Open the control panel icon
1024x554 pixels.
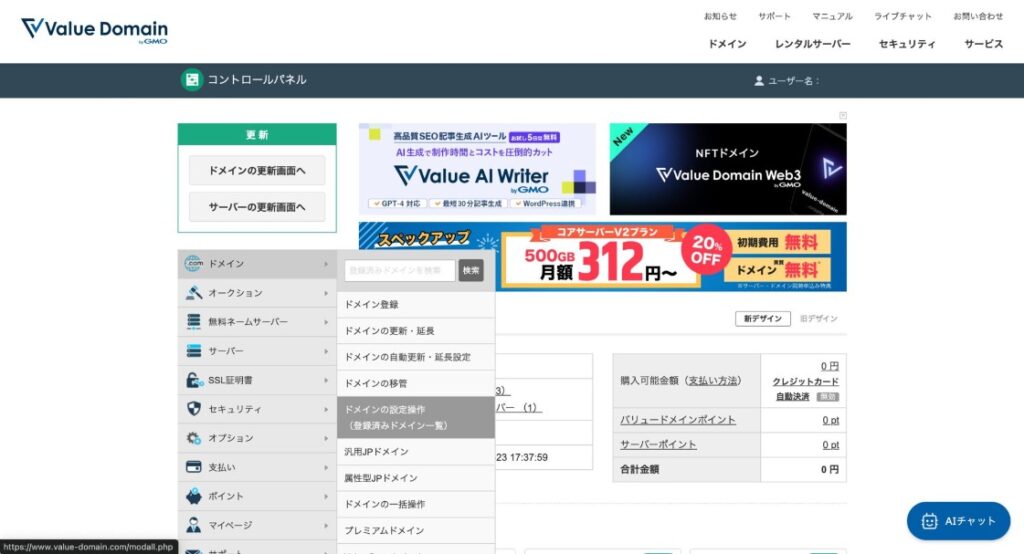point(192,80)
